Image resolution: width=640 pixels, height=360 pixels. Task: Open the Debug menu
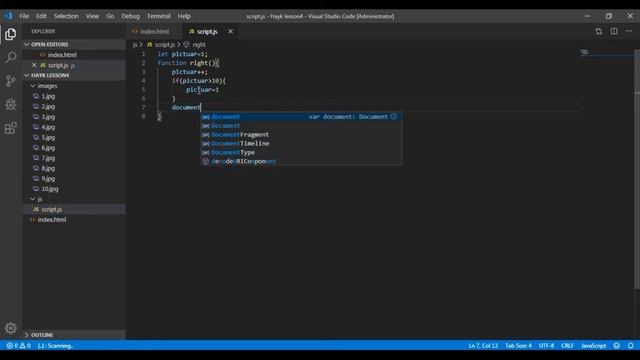(x=131, y=16)
